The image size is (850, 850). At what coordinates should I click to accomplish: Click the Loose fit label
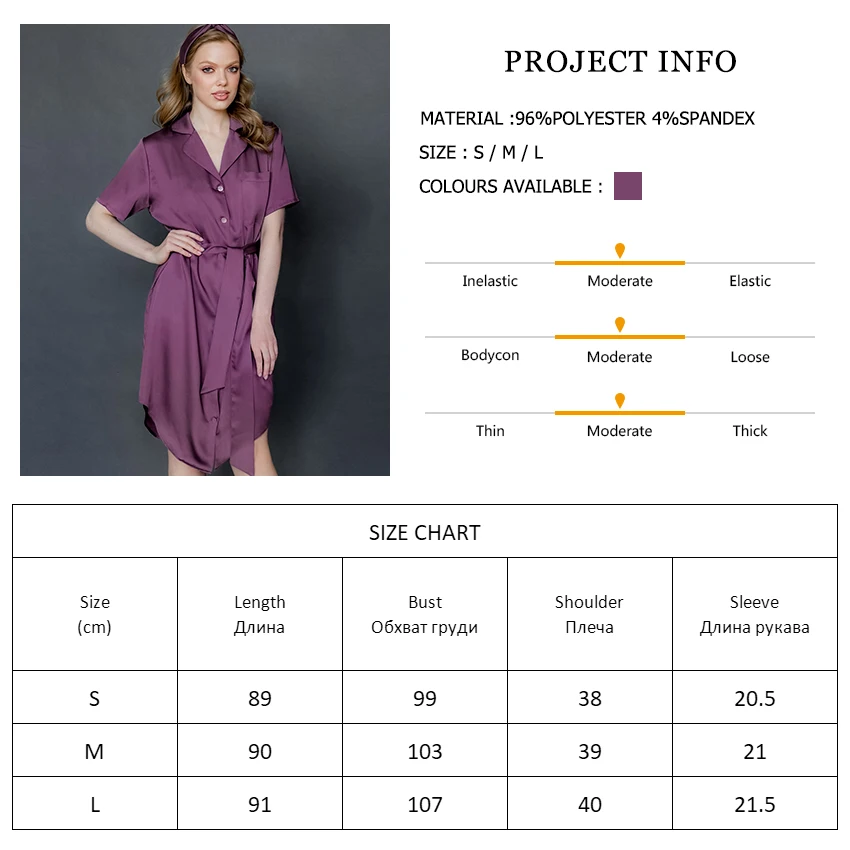750,357
